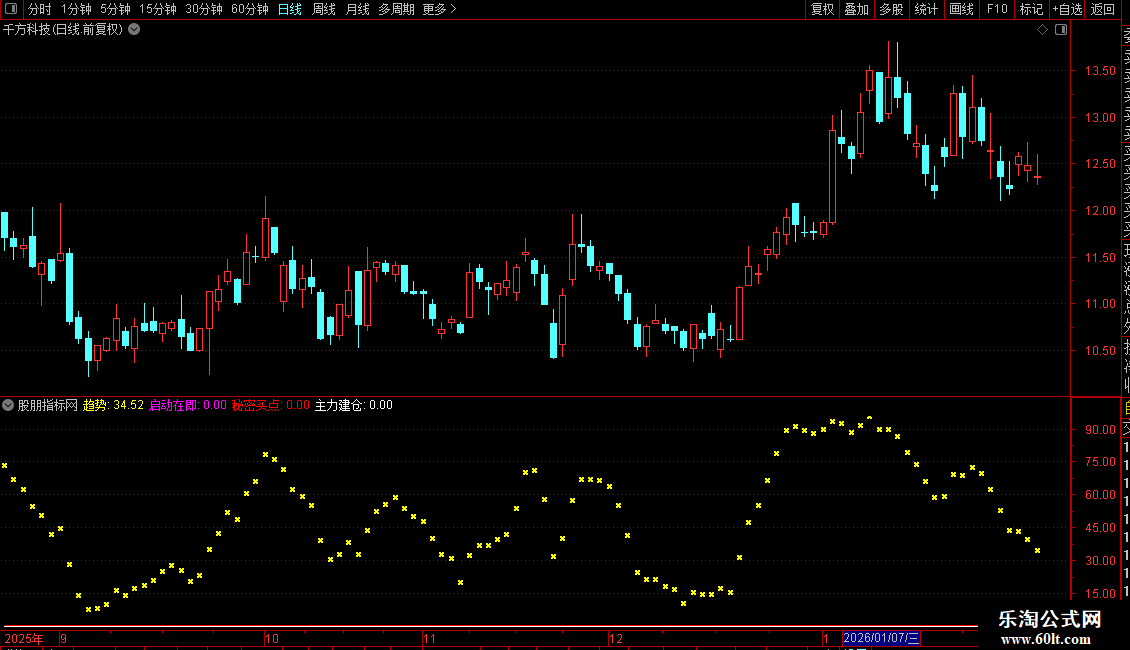Click the 返回 back button
This screenshot has width=1130, height=650.
click(x=1103, y=9)
